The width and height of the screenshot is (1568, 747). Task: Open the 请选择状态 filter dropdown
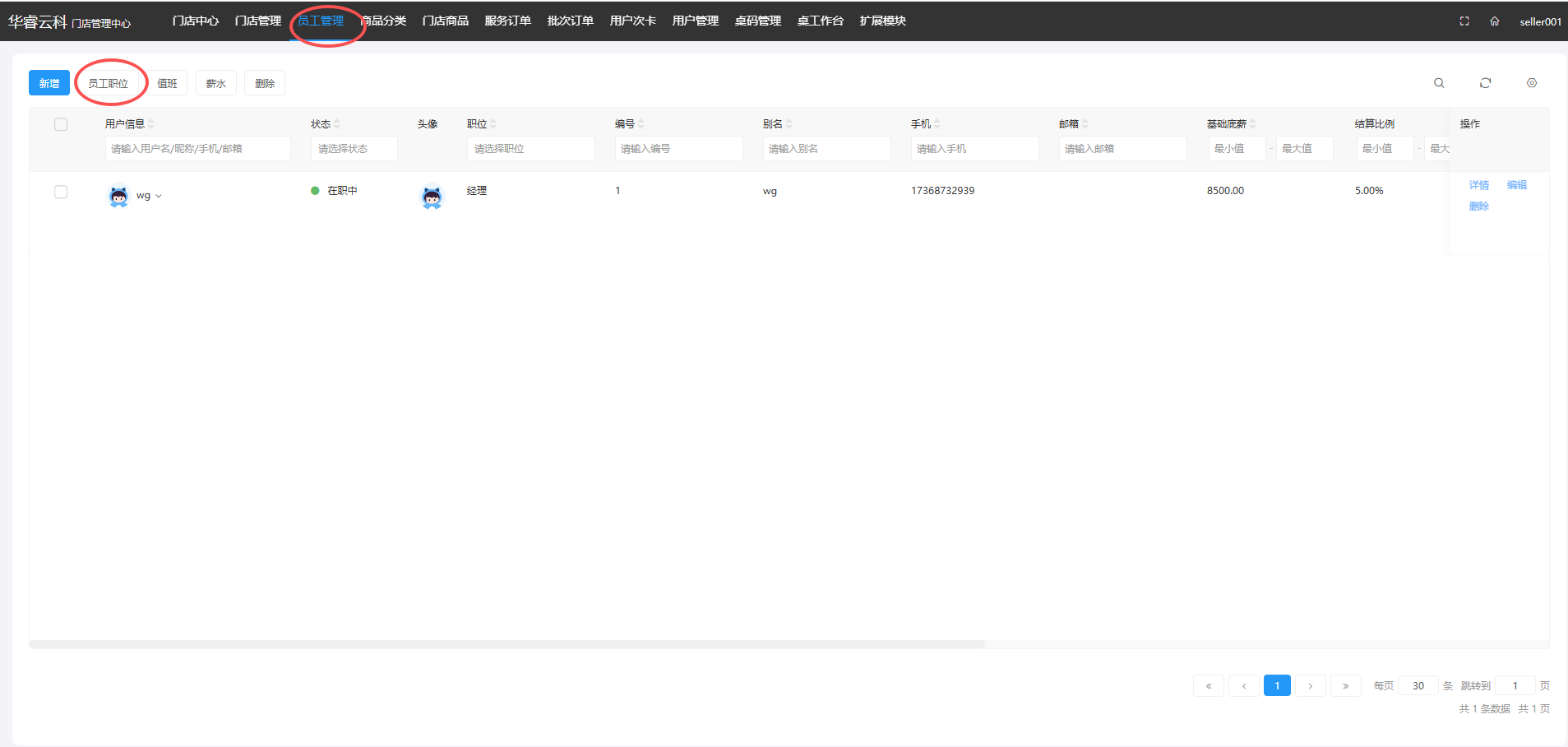(x=354, y=149)
